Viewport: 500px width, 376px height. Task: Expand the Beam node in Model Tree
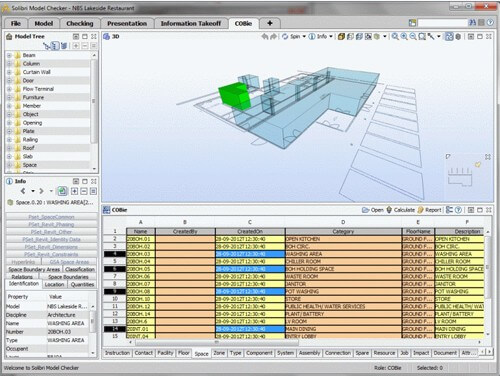pos(9,55)
